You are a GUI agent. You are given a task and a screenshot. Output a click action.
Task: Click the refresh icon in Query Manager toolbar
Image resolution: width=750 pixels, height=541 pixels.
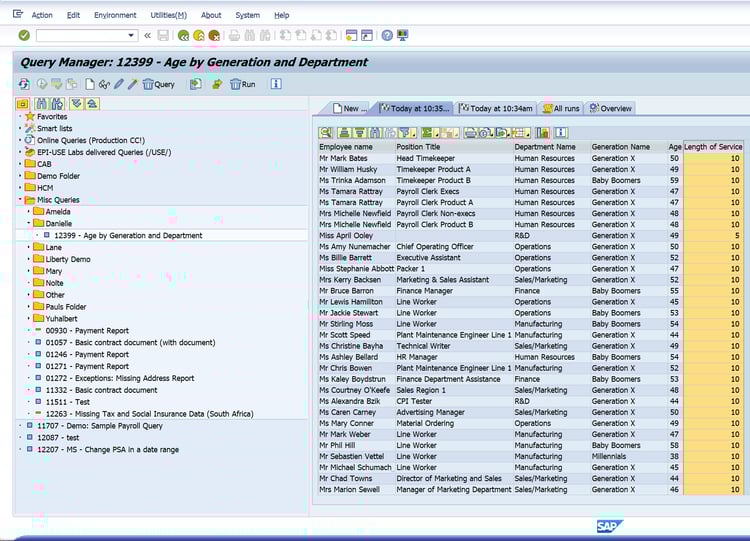point(24,84)
